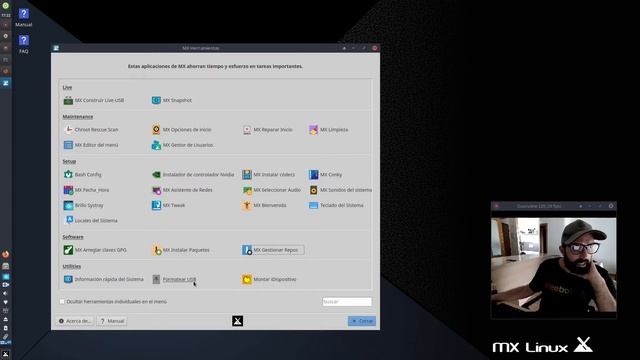Launch Firefox from the side panel
Image resolution: width=640 pixels, height=360 pixels.
[6, 254]
